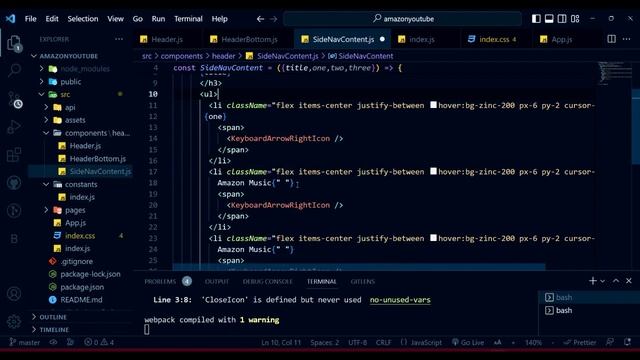The image size is (640, 360).
Task: Expand the TIMELINE section
Action: pos(50,329)
